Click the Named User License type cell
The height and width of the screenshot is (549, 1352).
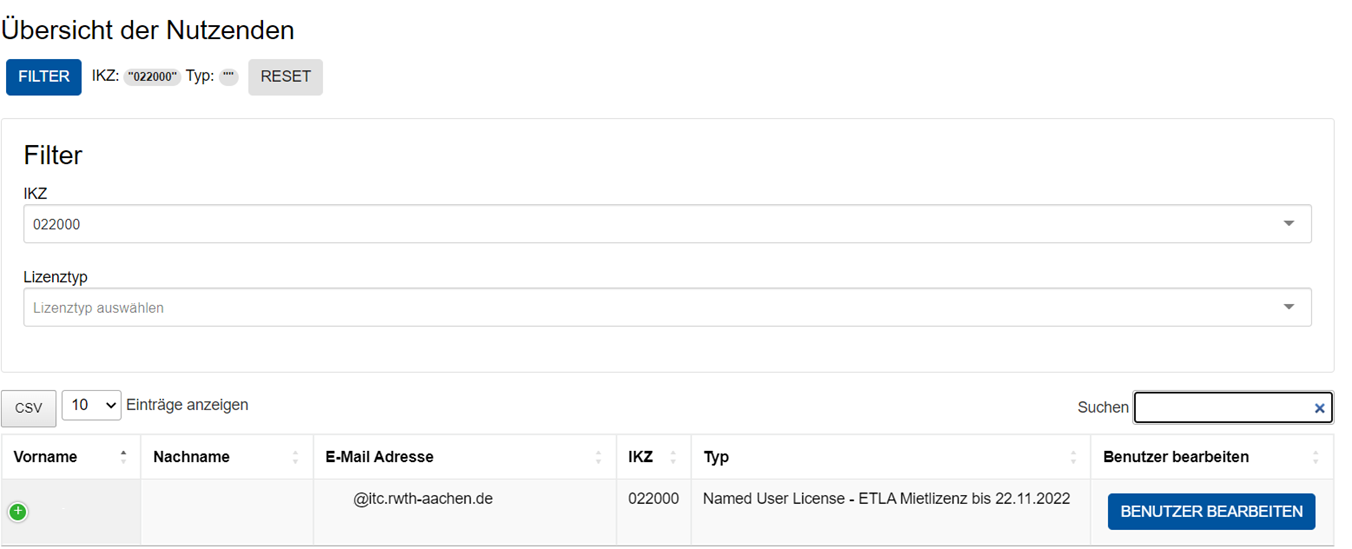pos(886,498)
